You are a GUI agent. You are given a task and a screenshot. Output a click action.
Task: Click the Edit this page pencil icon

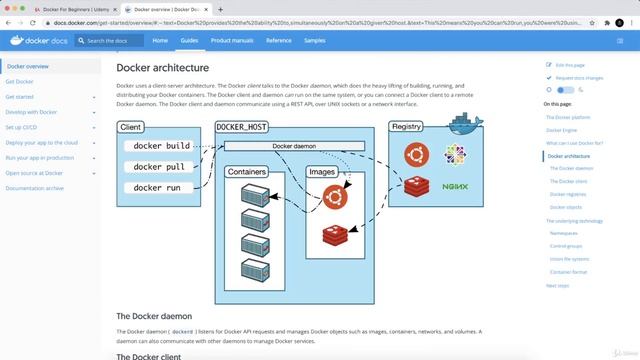549,65
